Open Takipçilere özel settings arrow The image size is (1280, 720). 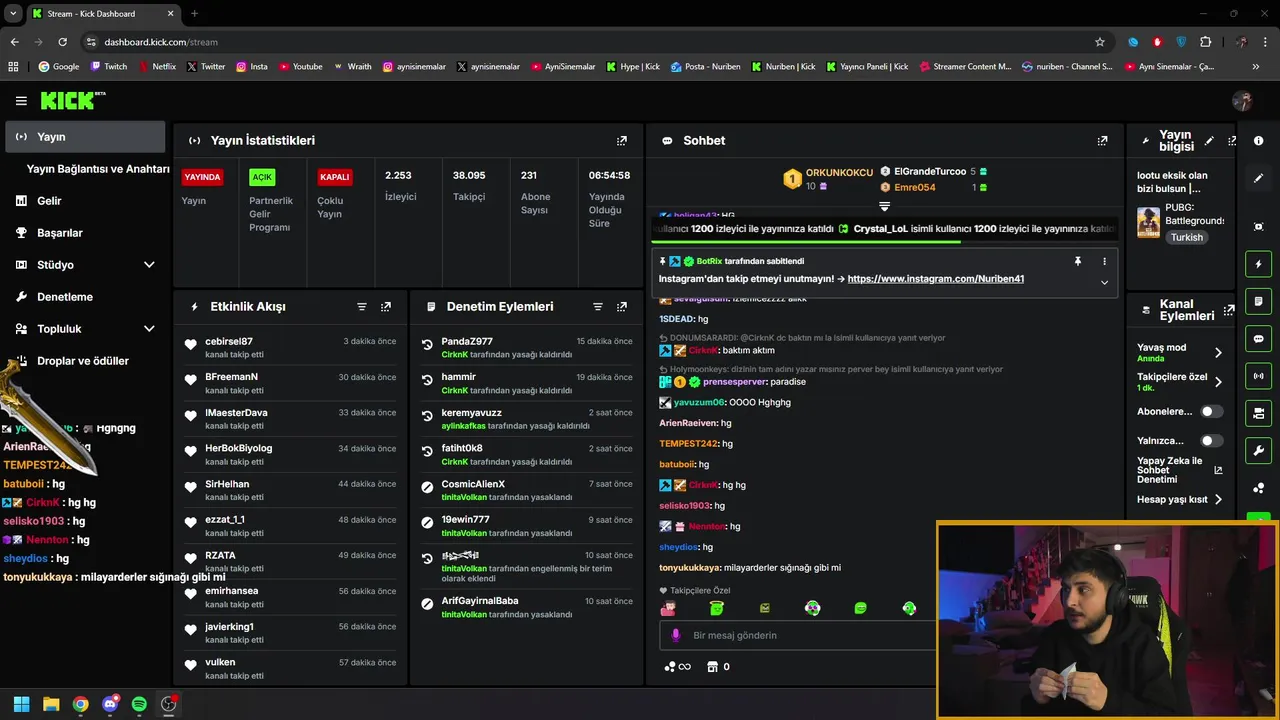pyautogui.click(x=1218, y=382)
